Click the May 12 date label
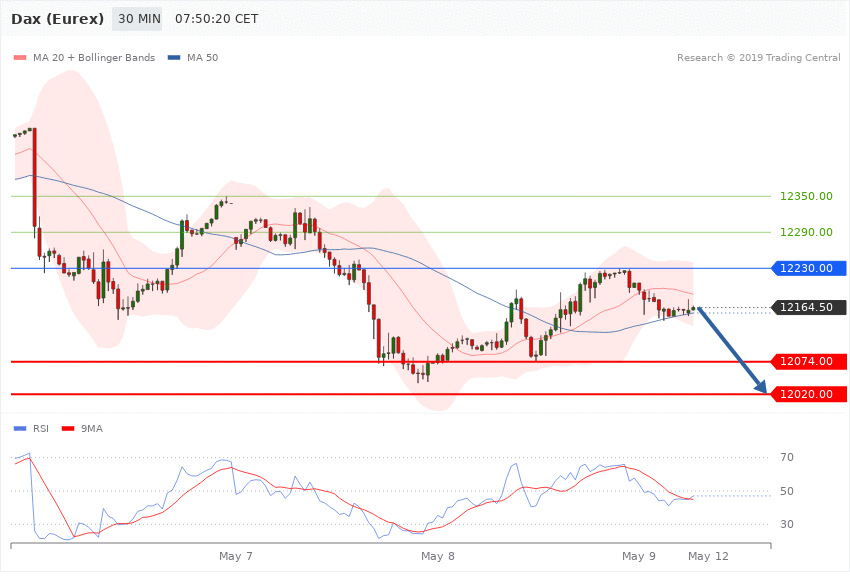Viewport: 850px width, 576px height. 708,556
